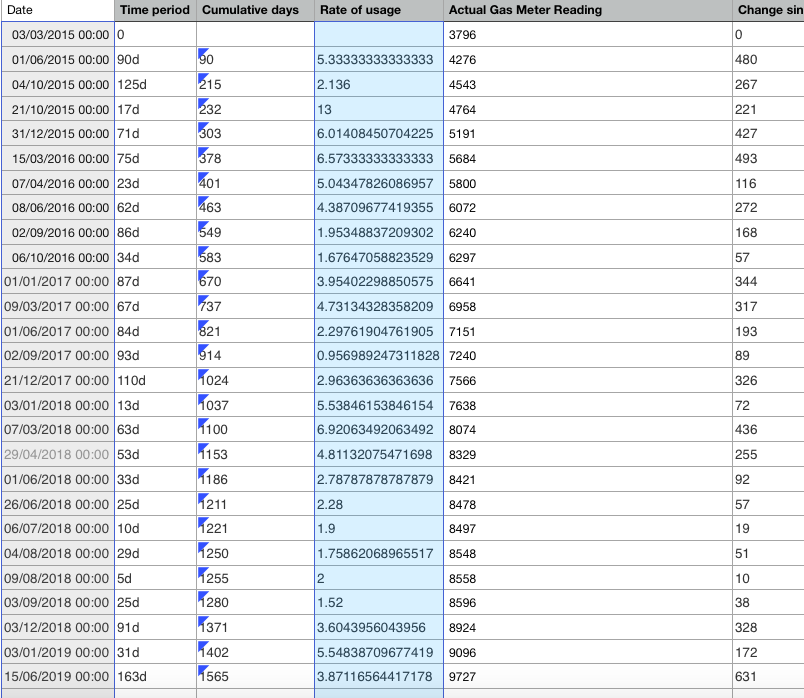Click the change cell 344
Viewport: 804px width, 698px height.
click(768, 282)
